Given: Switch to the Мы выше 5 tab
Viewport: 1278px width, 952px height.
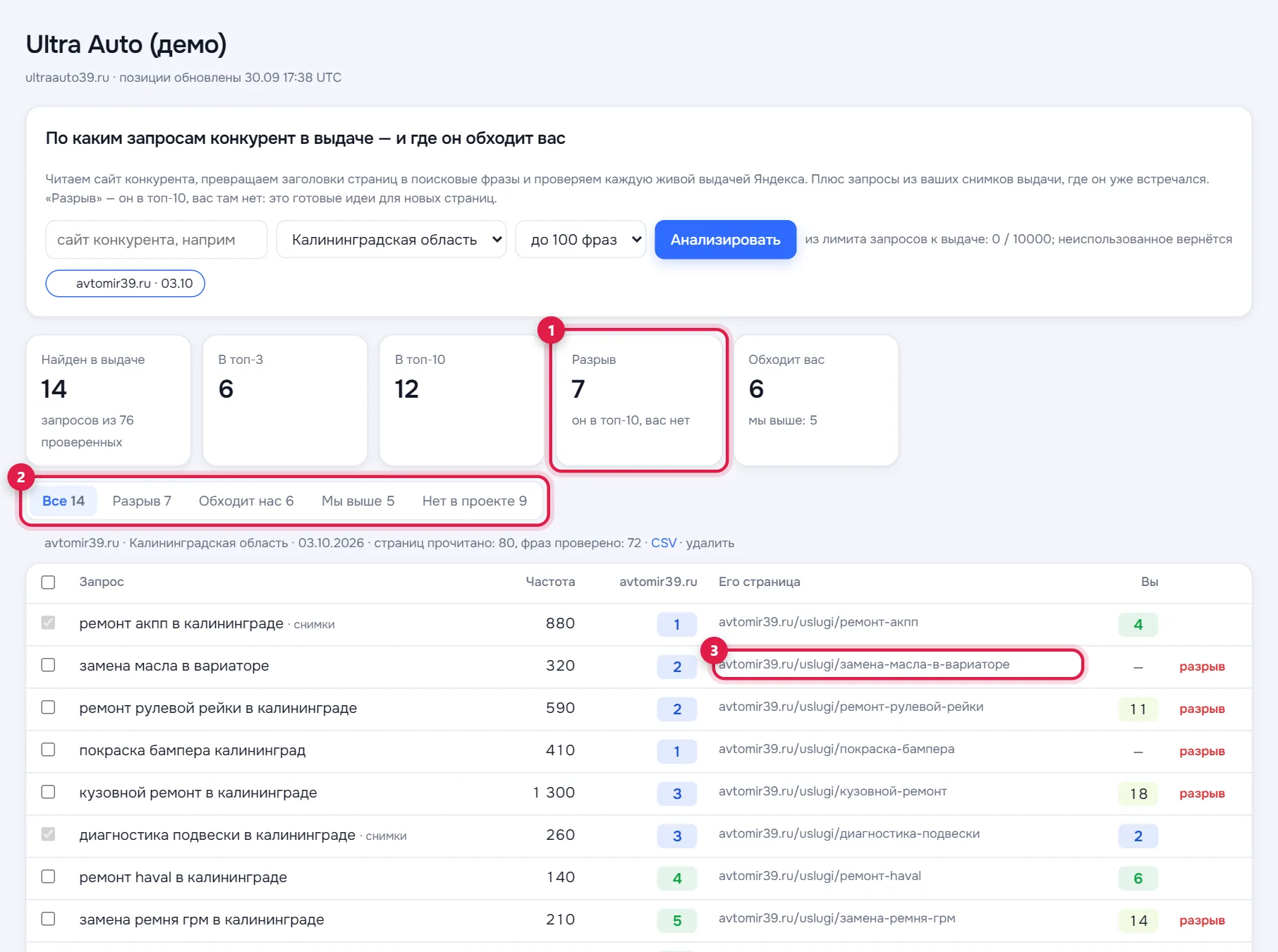Looking at the screenshot, I should tap(358, 501).
